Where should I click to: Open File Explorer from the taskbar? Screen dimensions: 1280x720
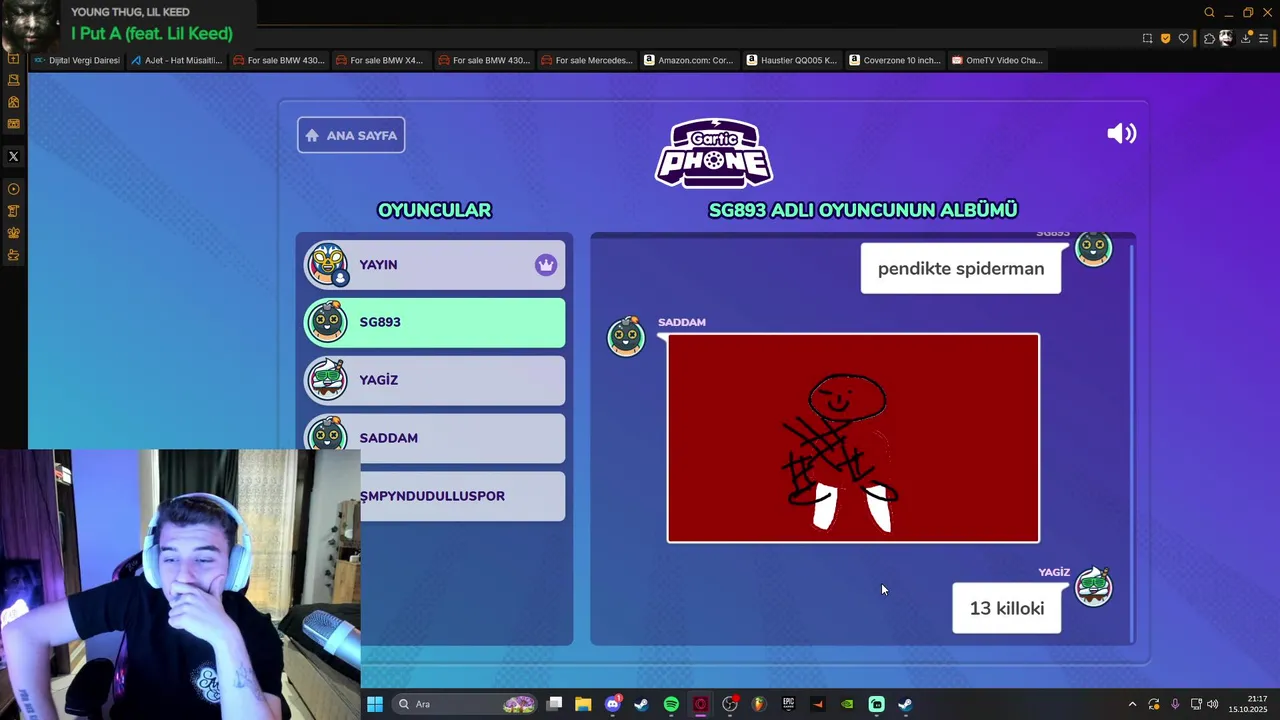pyautogui.click(x=583, y=704)
